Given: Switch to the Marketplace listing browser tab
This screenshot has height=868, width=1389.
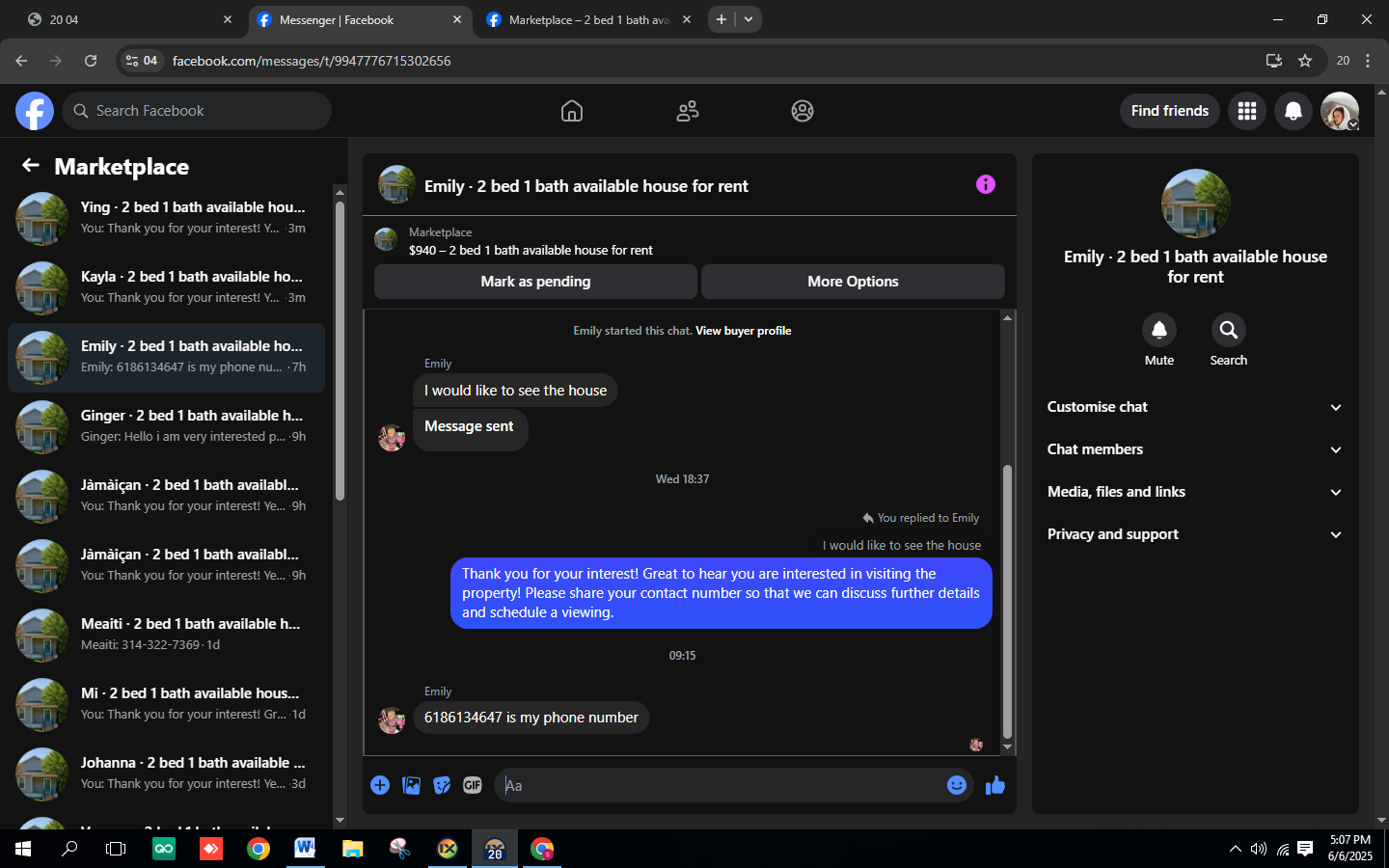Looking at the screenshot, I should tap(588, 19).
